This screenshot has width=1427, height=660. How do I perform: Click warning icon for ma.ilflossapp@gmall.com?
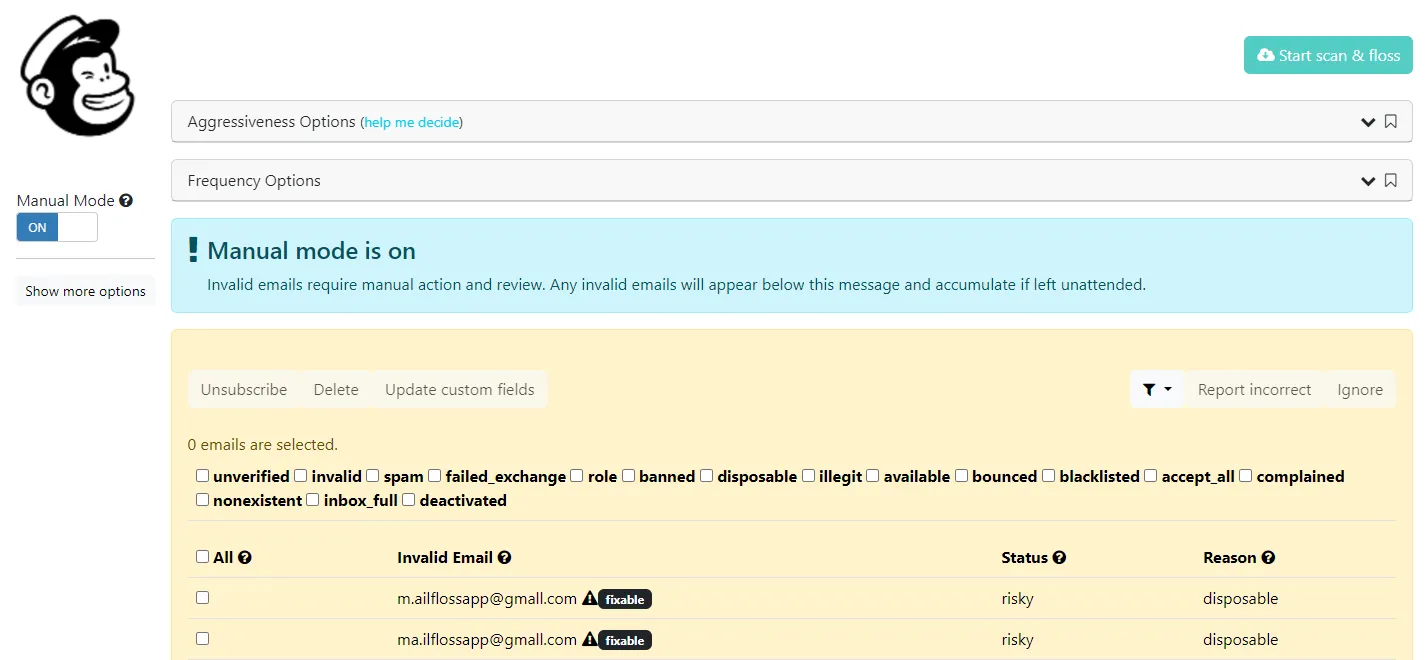(589, 640)
